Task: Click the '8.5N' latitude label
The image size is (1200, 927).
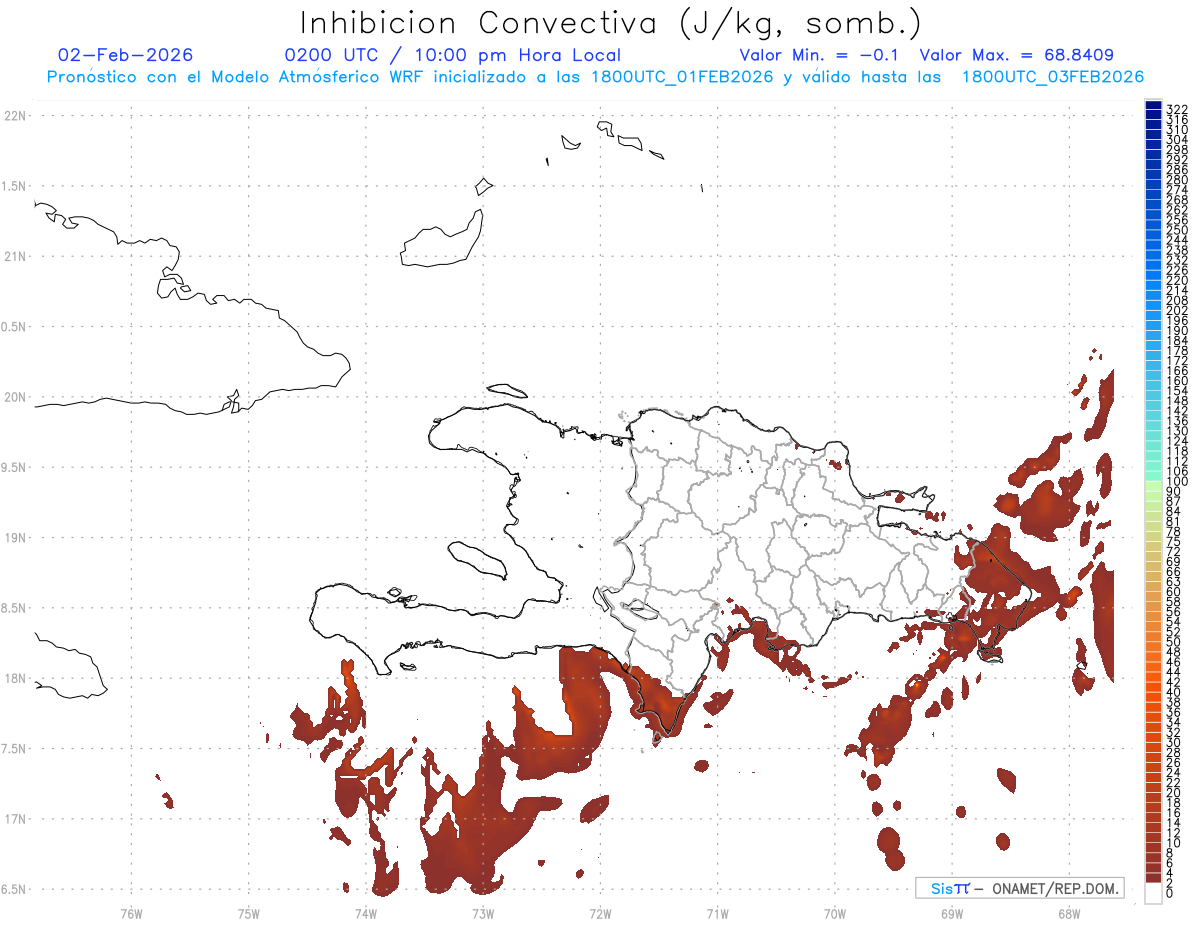Action: click(x=14, y=608)
